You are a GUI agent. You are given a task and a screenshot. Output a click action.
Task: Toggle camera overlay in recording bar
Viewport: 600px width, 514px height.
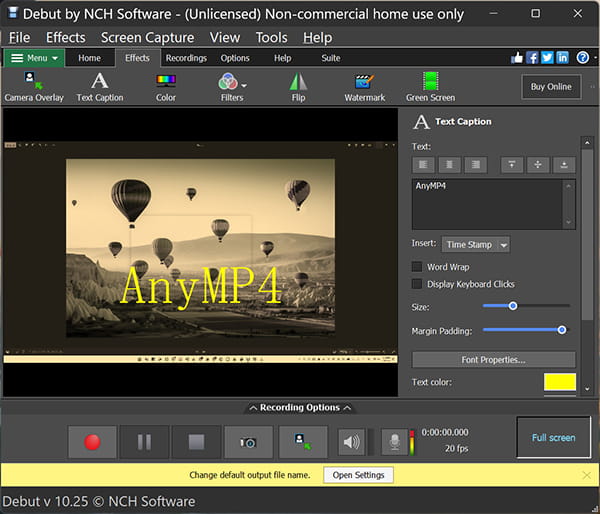click(x=303, y=442)
